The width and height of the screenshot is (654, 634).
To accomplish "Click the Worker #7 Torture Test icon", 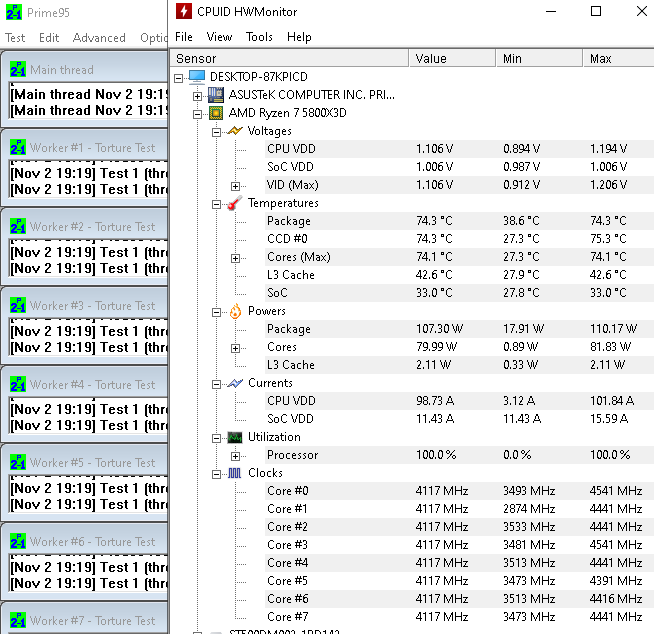I will click(18, 620).
